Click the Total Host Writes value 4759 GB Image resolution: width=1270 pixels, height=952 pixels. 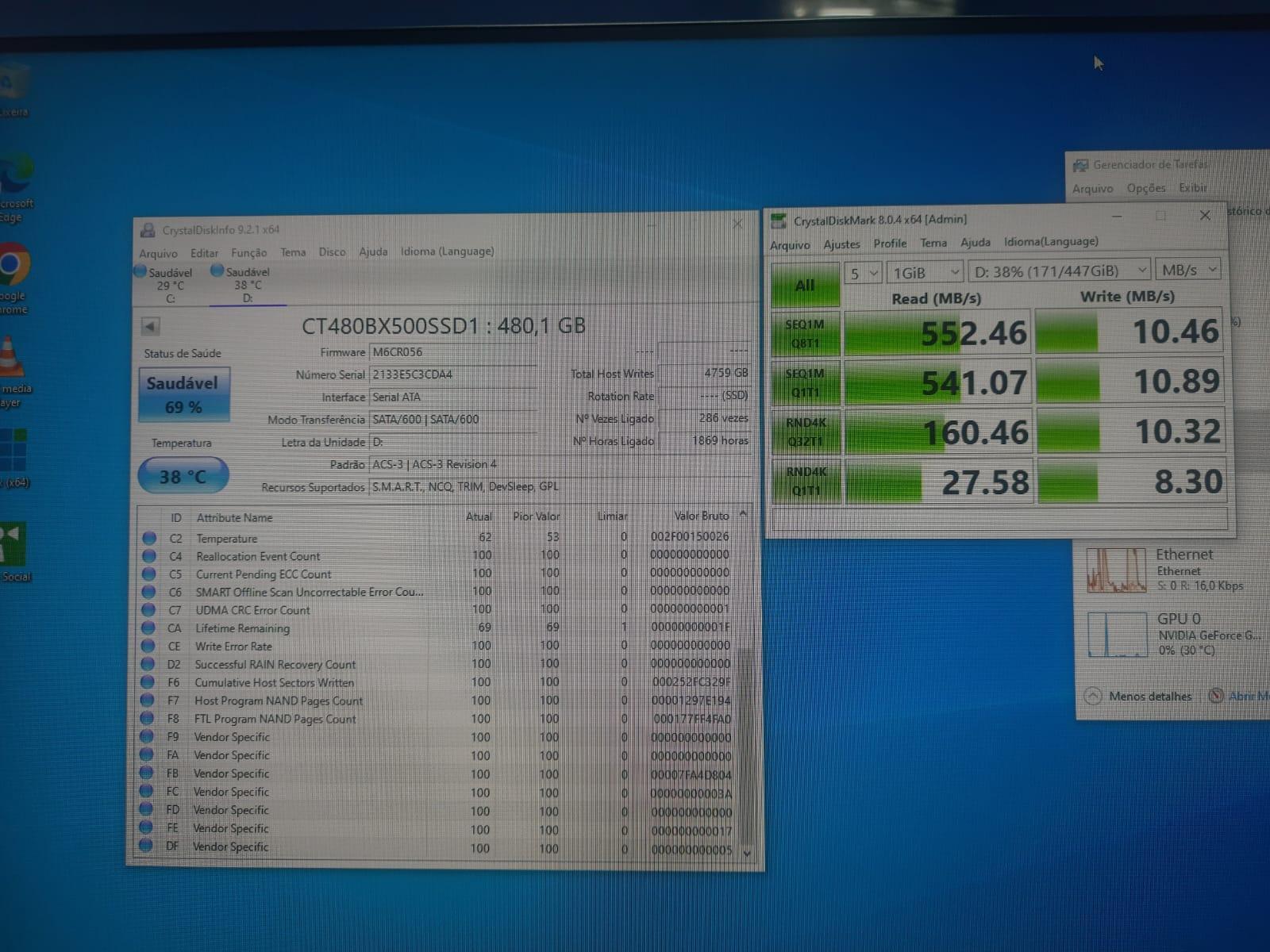tap(704, 372)
